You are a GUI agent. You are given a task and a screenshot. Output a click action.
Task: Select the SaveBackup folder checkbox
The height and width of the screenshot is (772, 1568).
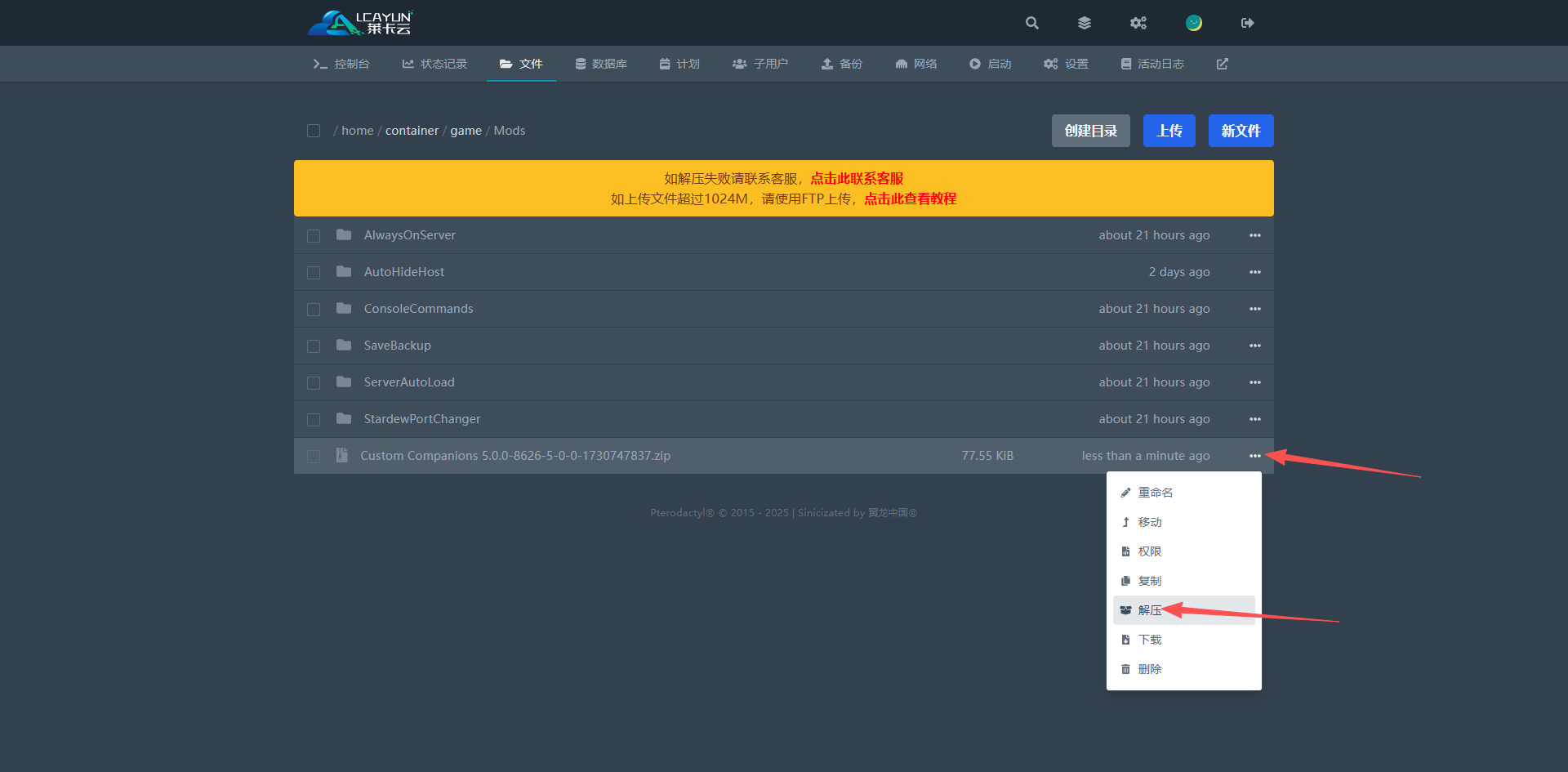click(x=314, y=346)
